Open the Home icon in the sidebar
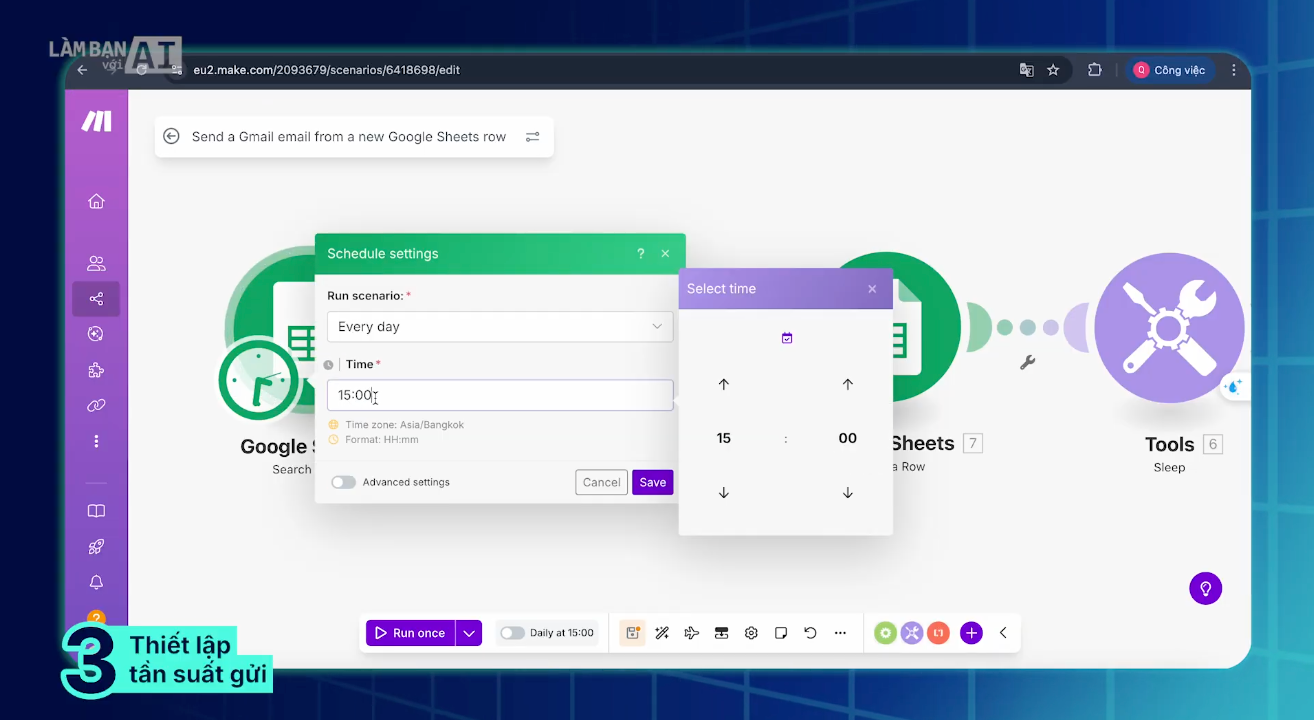The height and width of the screenshot is (720, 1314). 96,201
